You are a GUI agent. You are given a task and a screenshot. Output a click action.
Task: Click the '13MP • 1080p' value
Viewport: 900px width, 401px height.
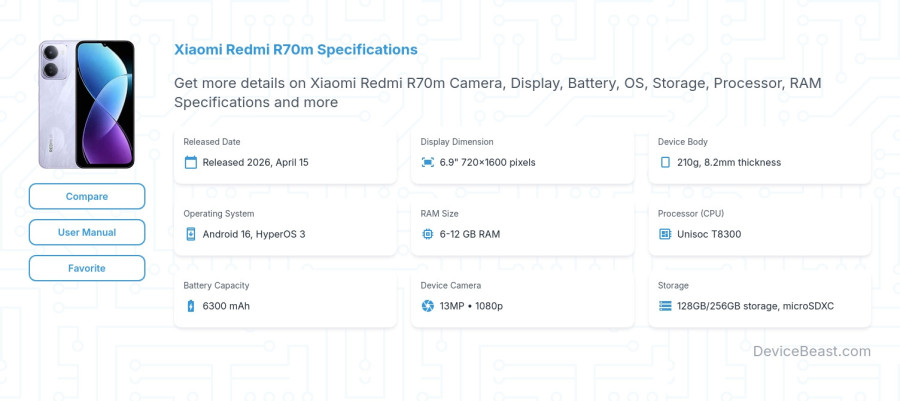pyautogui.click(x=471, y=306)
